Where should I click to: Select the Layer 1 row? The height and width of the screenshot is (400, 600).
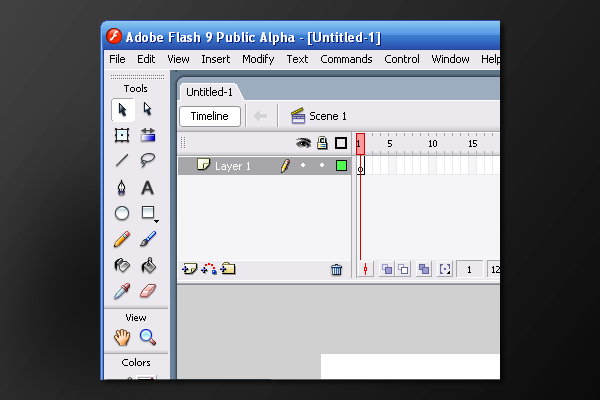[264, 166]
